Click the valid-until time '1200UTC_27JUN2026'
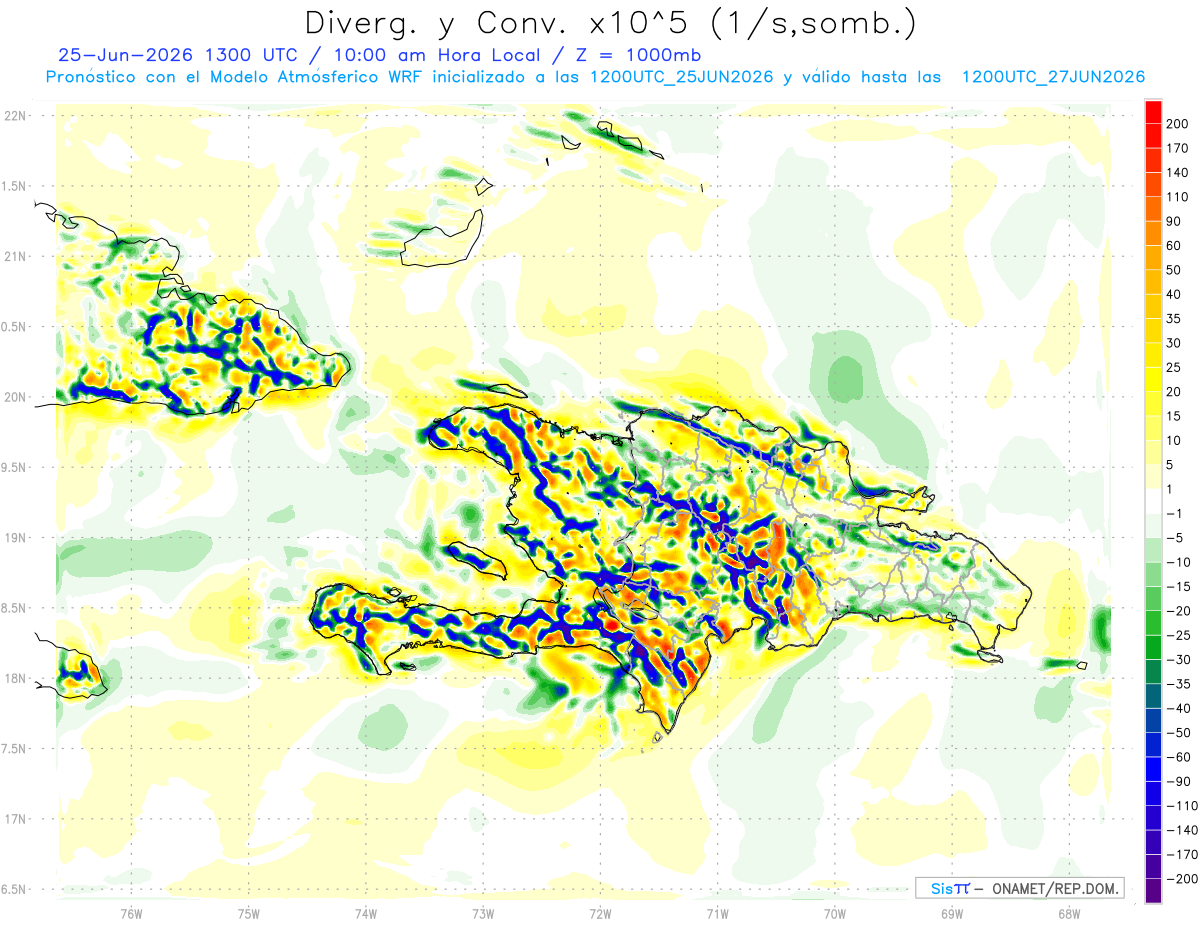The width and height of the screenshot is (1200, 927). click(x=1053, y=77)
